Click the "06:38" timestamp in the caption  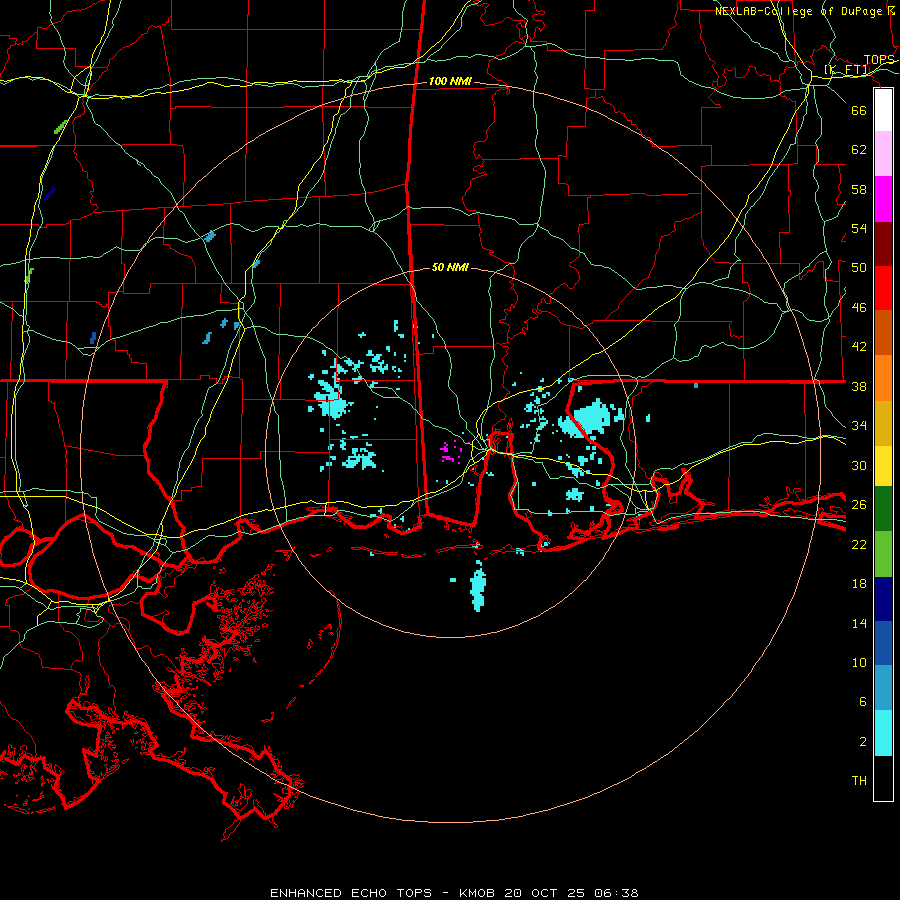pos(617,893)
